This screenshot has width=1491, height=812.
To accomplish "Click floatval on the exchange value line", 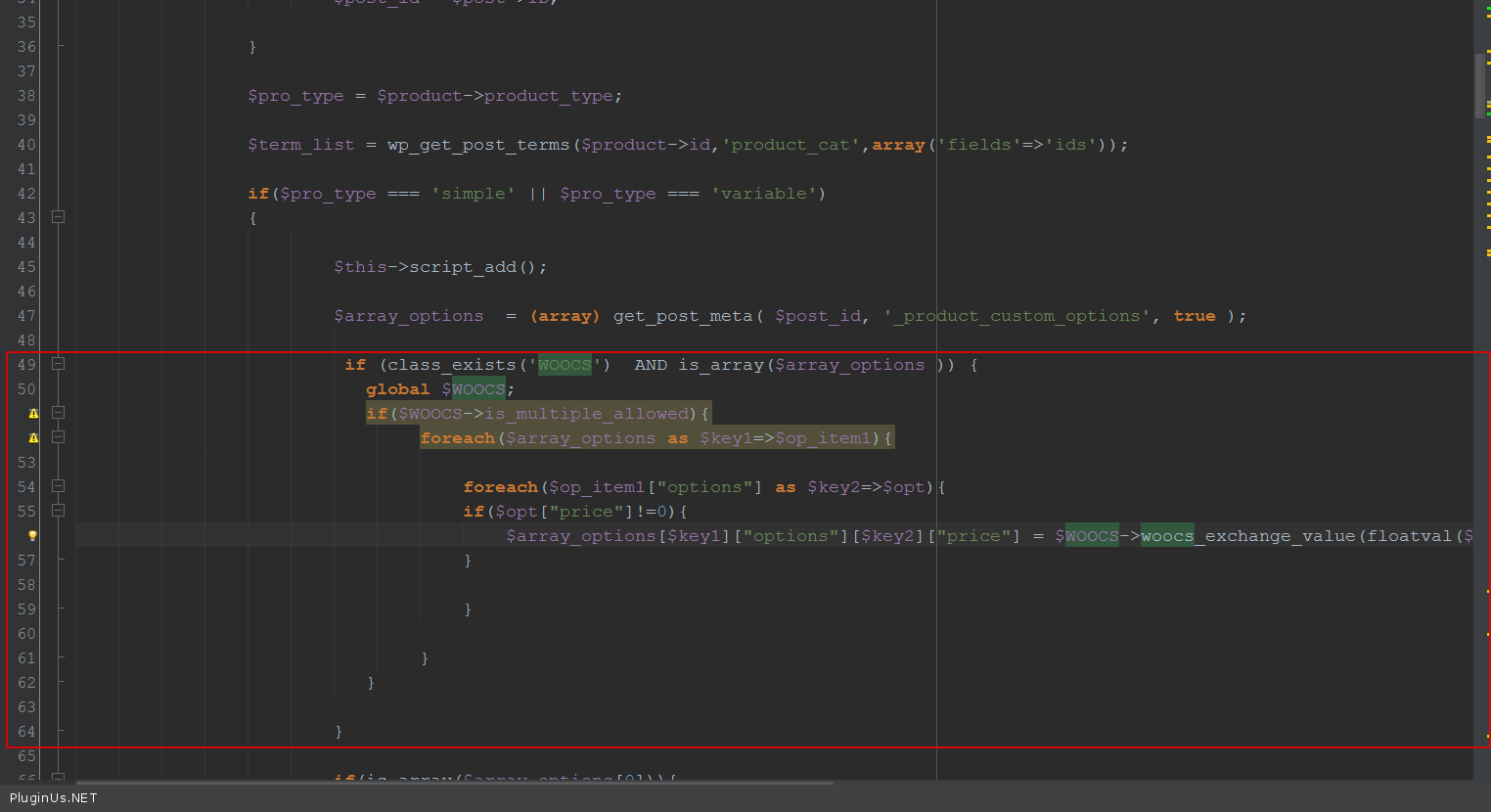I will 1410,536.
